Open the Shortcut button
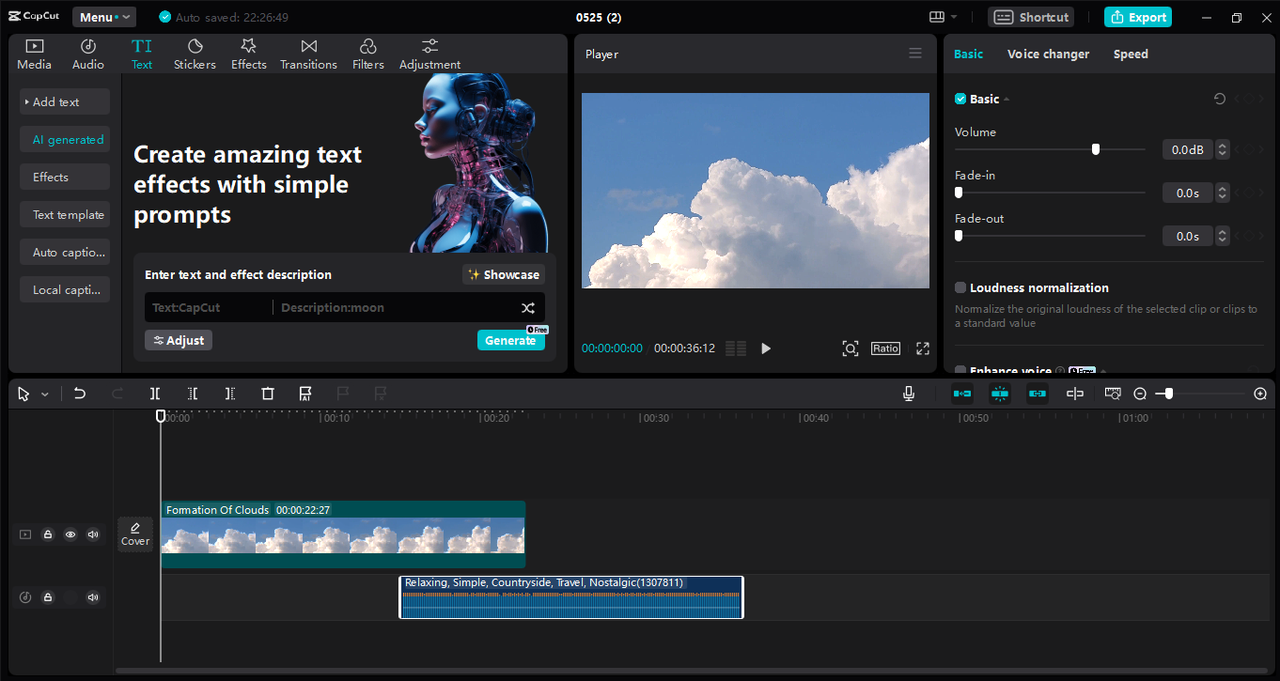The height and width of the screenshot is (681, 1280). pyautogui.click(x=1032, y=17)
